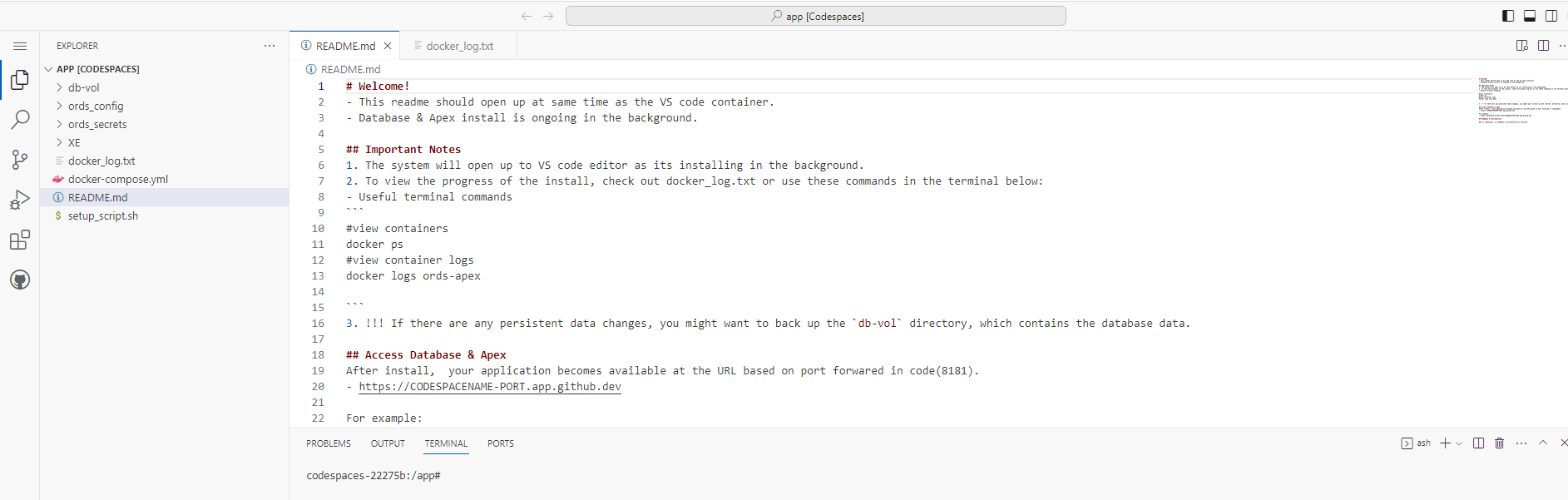The width and height of the screenshot is (1568, 500).
Task: Split the editor right
Action: point(1544,46)
